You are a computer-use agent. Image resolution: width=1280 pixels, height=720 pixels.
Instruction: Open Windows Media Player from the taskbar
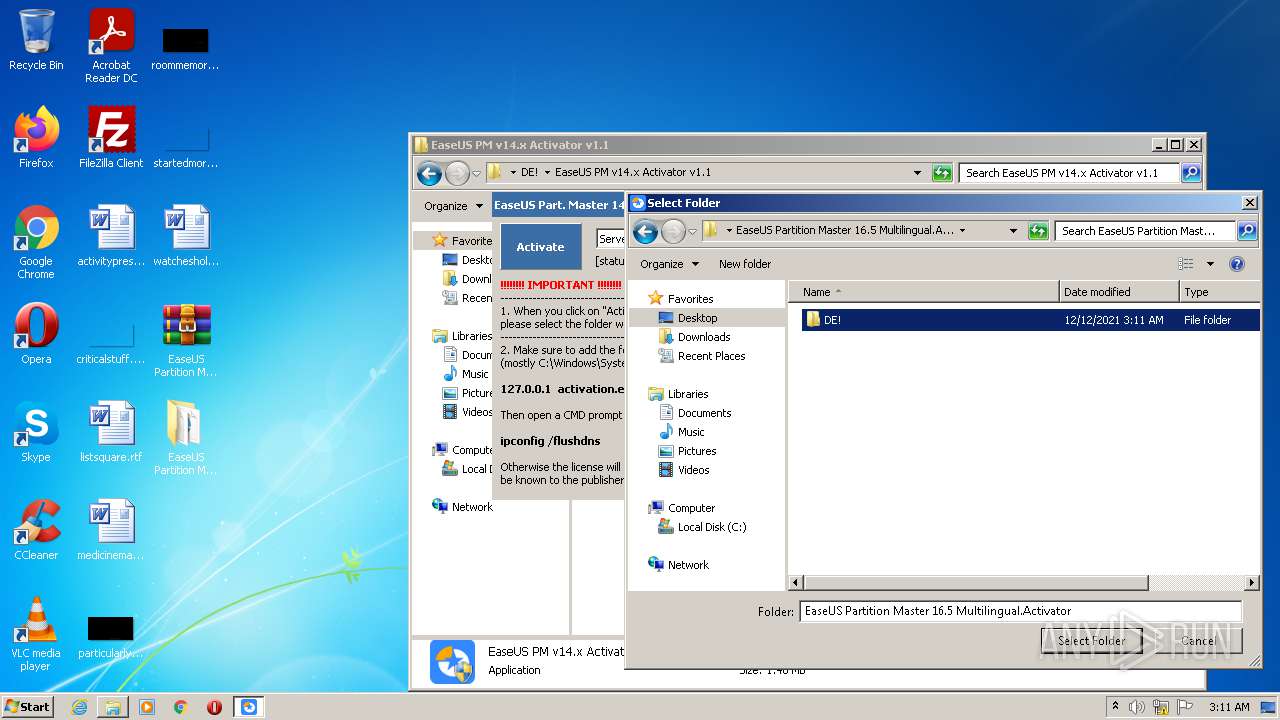(x=147, y=707)
